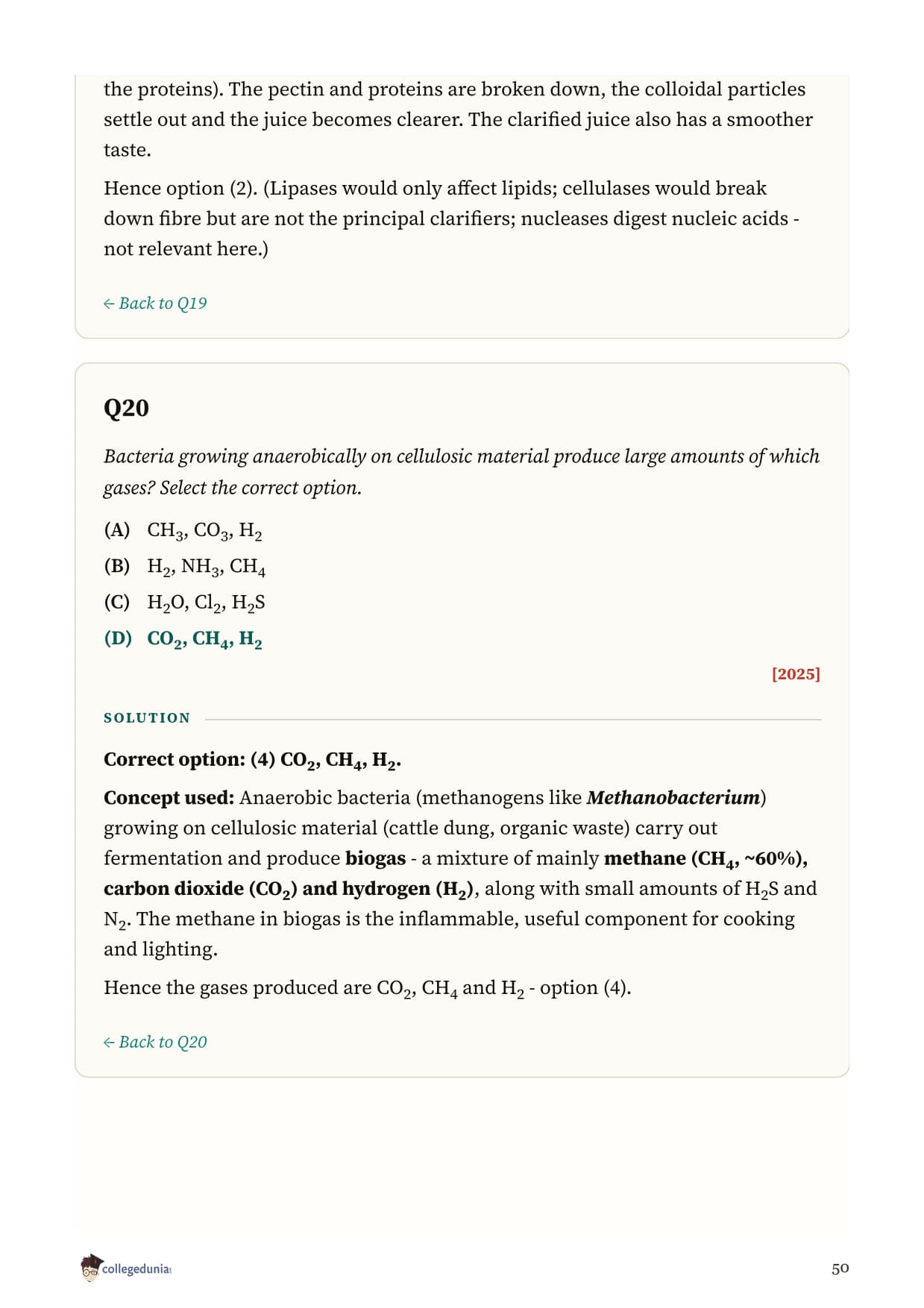Follow the Back to Q20 link

[x=155, y=1043]
